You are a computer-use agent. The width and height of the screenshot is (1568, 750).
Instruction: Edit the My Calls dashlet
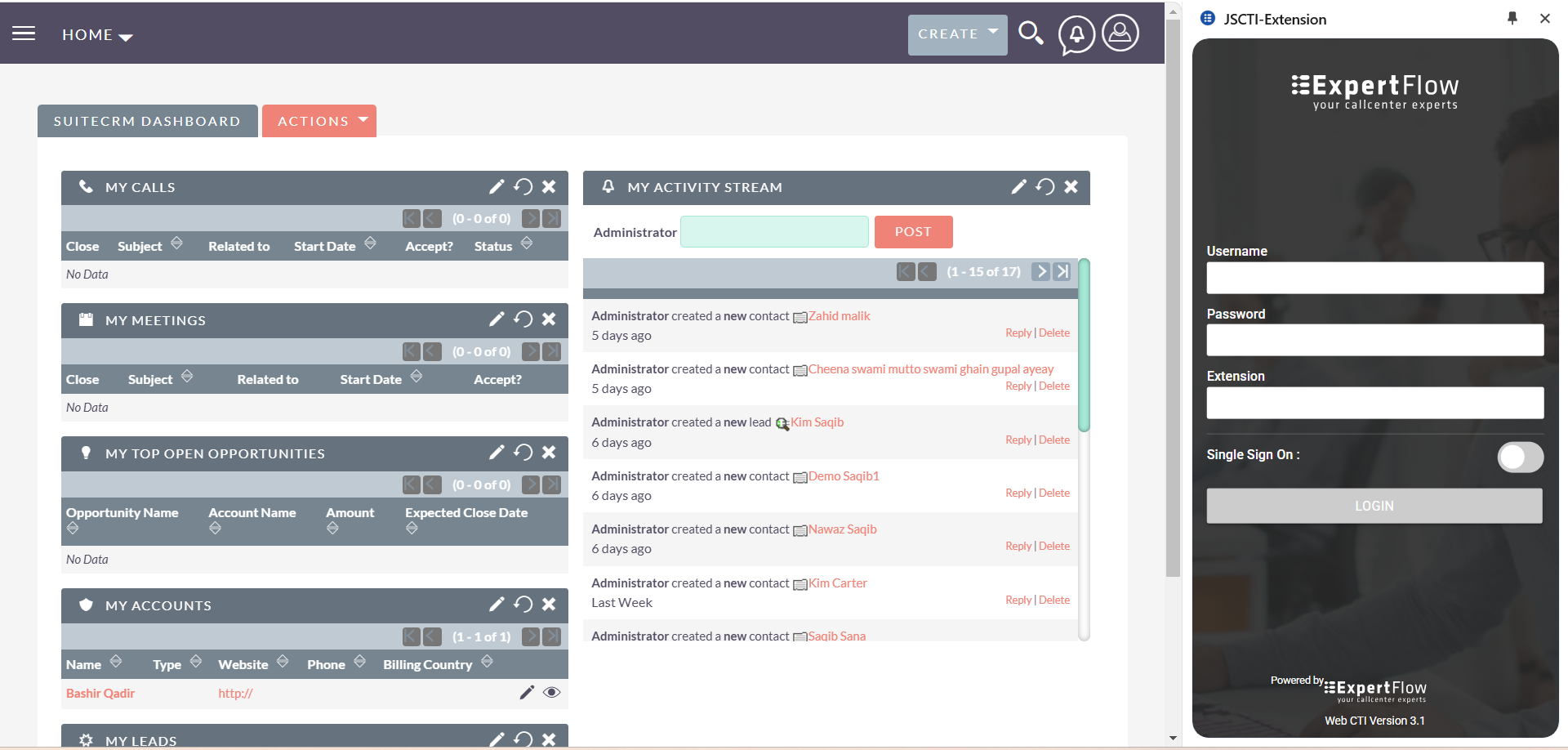(x=497, y=187)
